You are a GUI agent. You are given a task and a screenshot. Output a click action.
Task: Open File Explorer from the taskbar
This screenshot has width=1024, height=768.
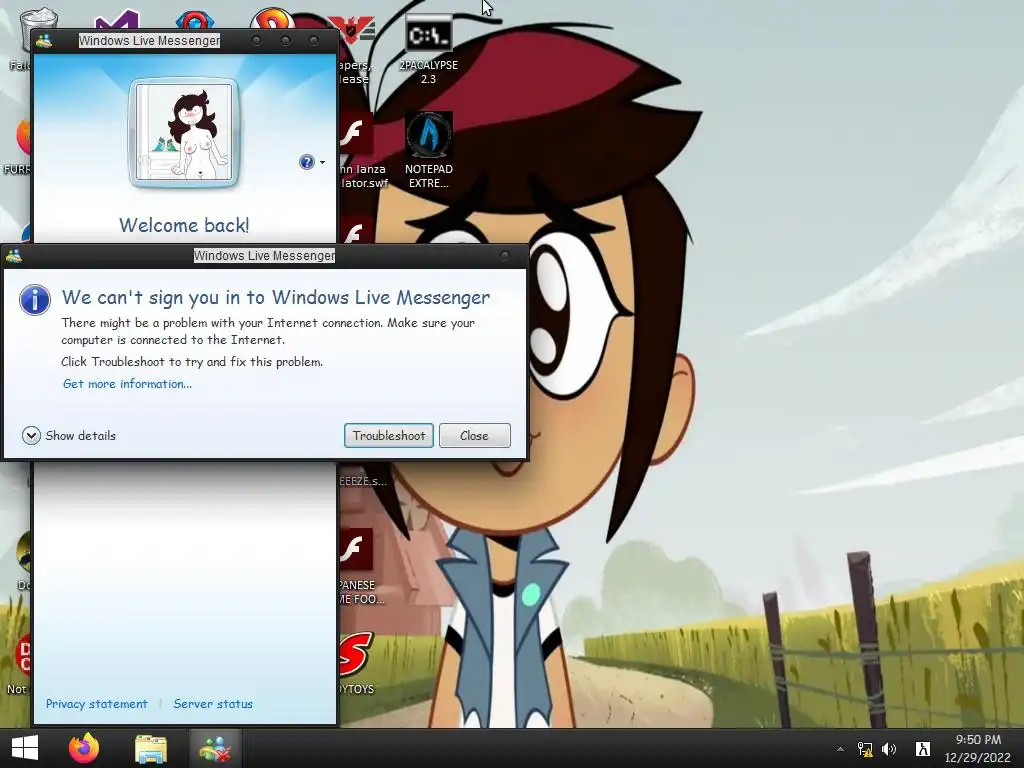pos(151,748)
